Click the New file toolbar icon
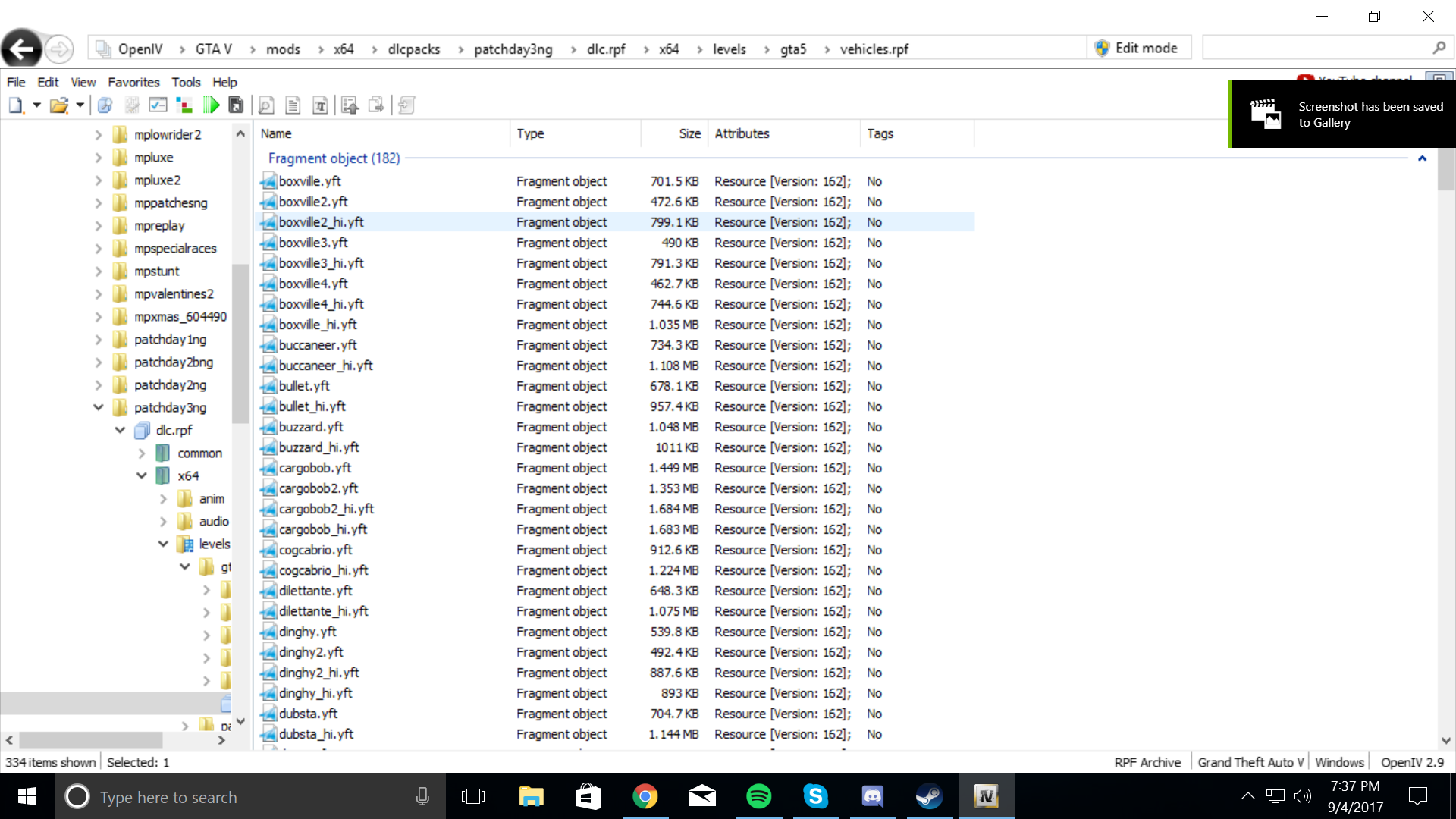1456x819 pixels. 16,105
